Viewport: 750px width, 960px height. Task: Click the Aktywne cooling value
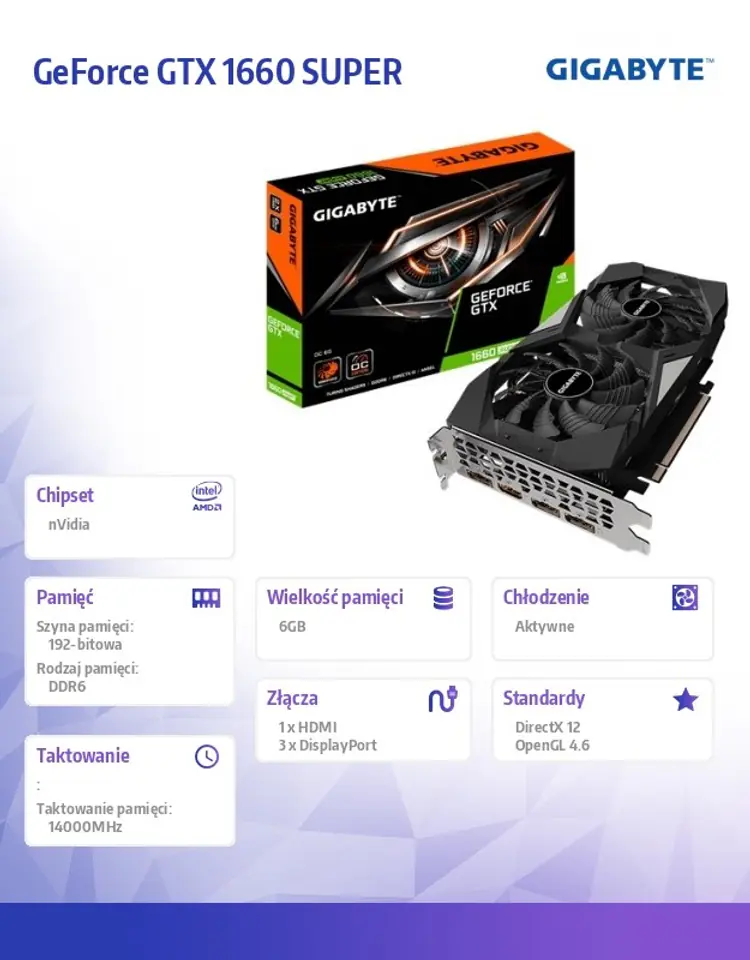pos(544,626)
